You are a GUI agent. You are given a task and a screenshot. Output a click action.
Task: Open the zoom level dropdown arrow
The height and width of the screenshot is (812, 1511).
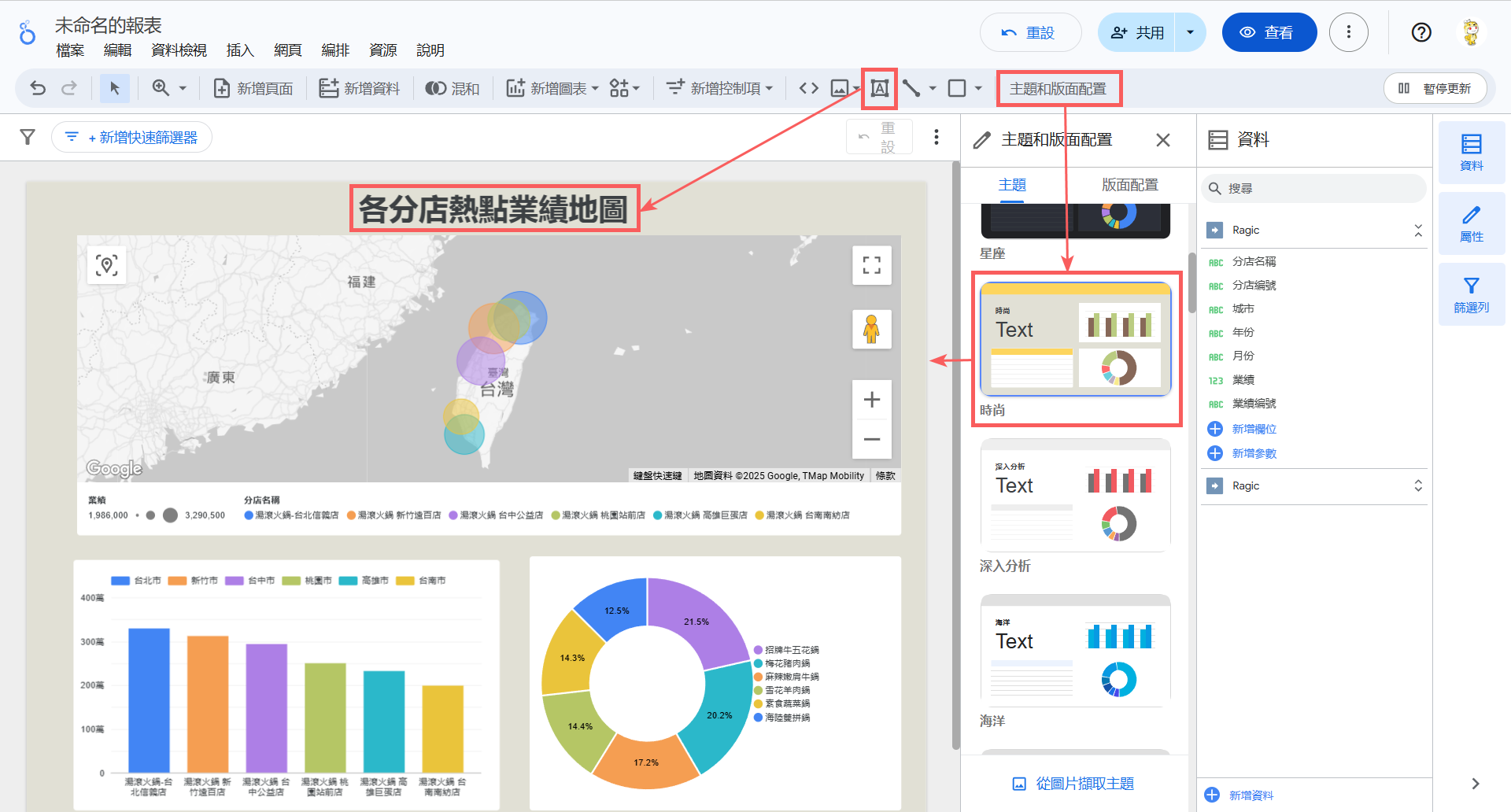point(183,88)
